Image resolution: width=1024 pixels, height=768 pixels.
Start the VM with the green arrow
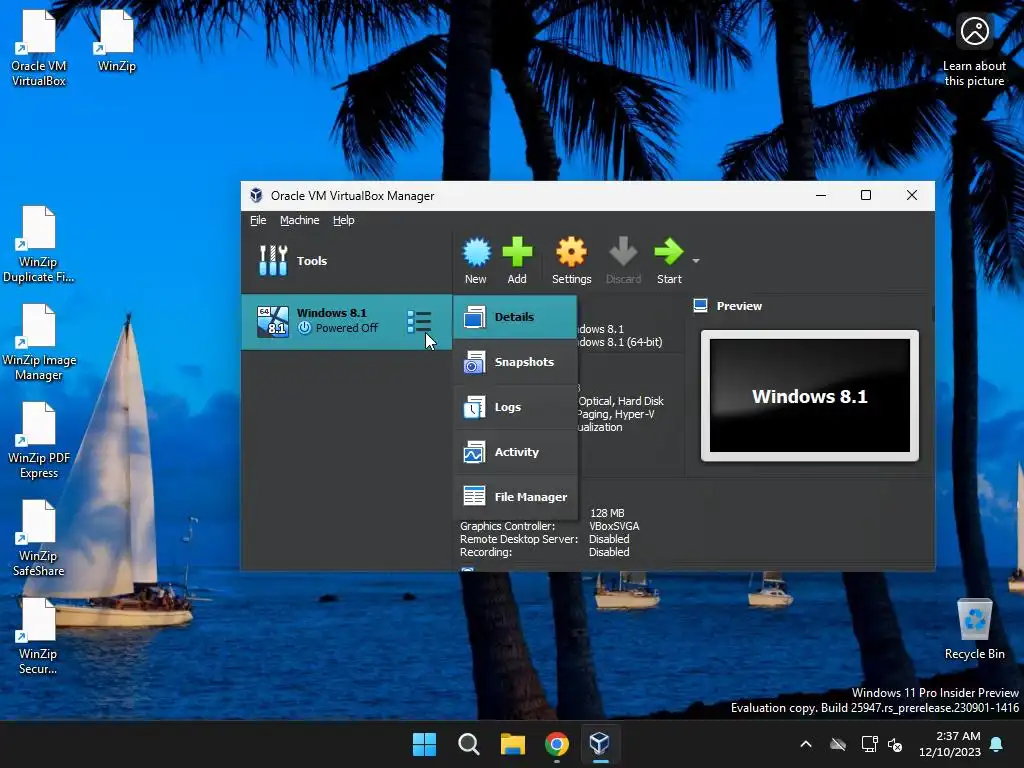tap(668, 253)
